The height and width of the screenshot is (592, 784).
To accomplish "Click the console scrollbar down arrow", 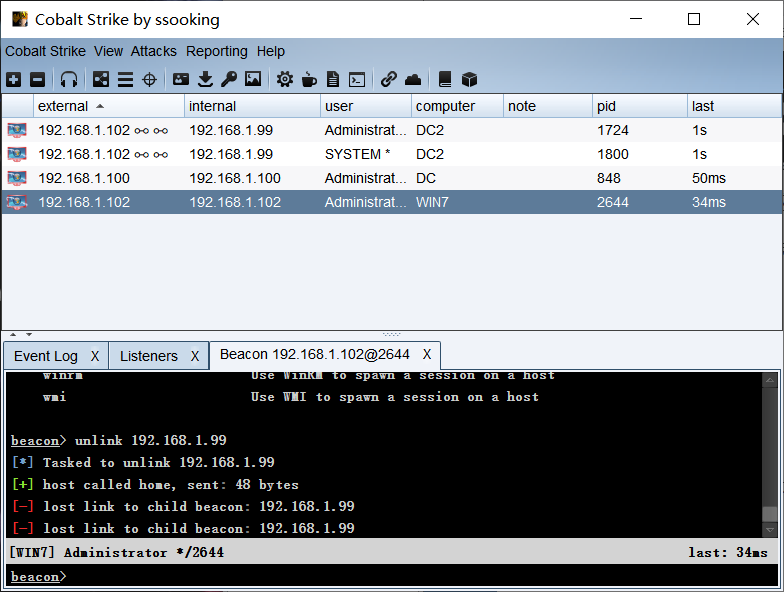I will (770, 530).
